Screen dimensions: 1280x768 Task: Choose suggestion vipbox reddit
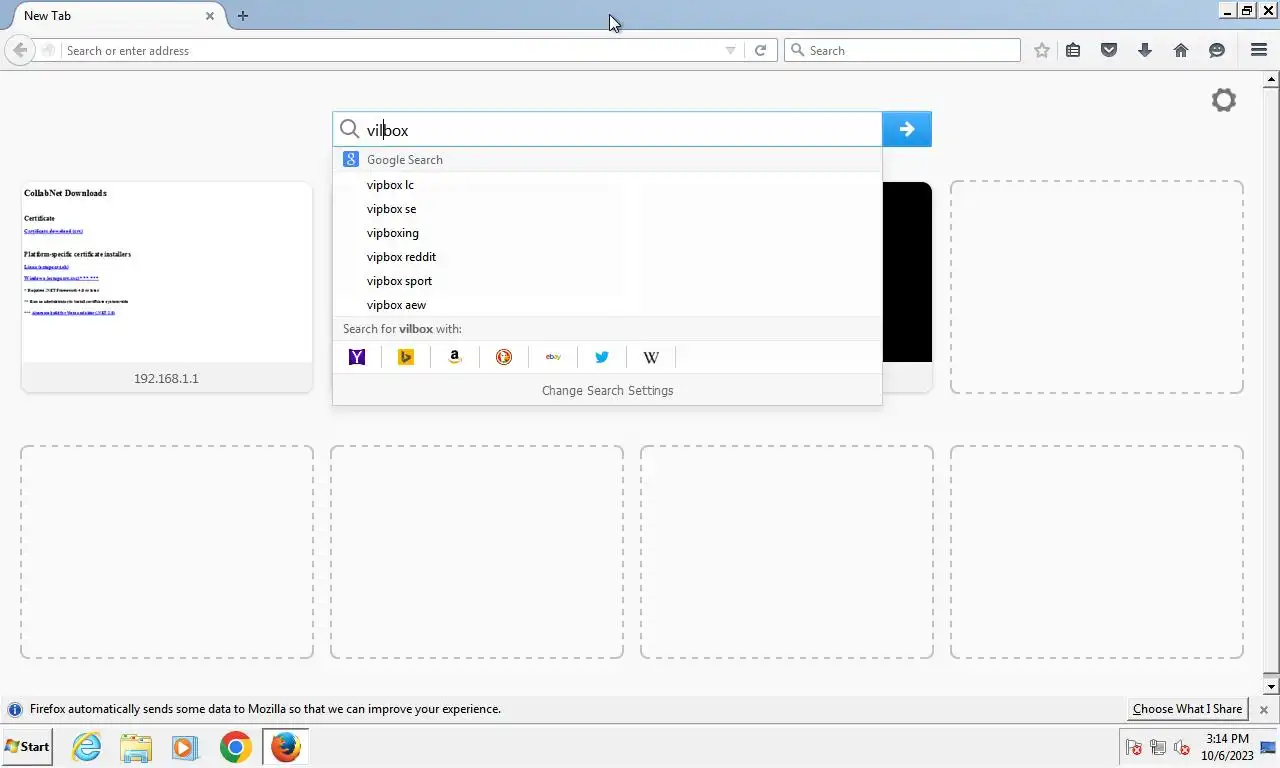tap(607, 257)
